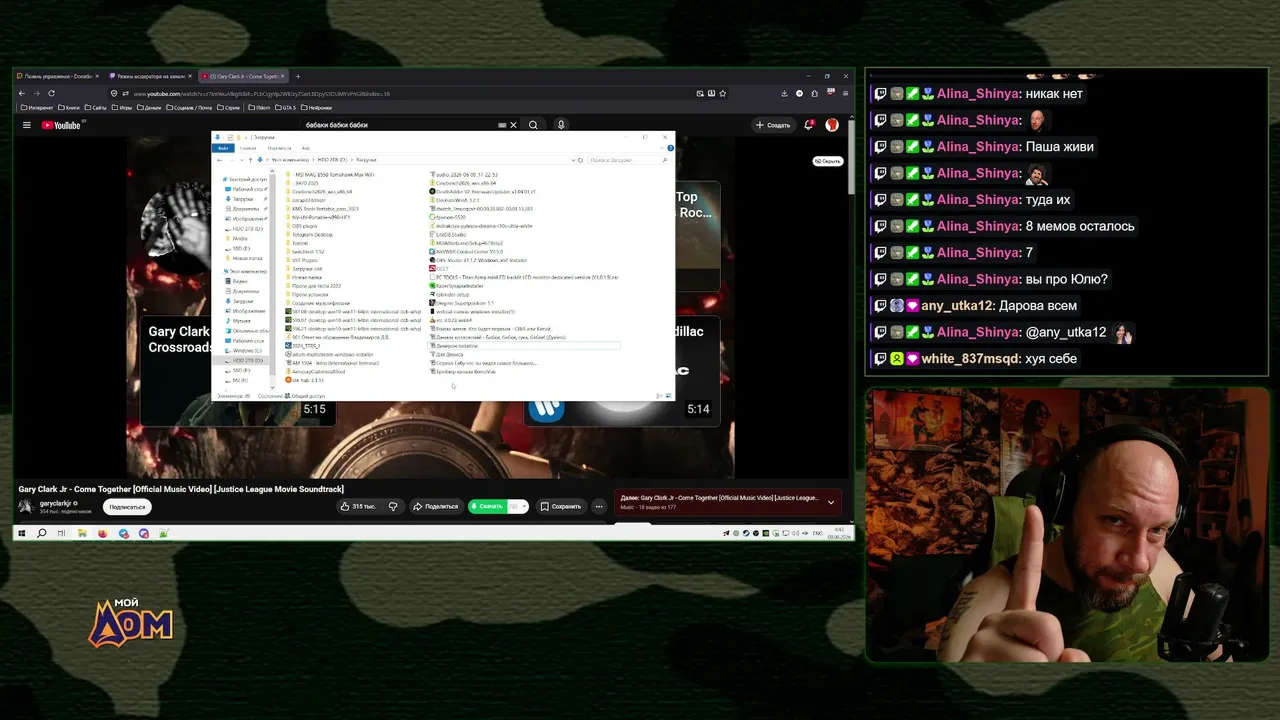Open the Мой Дом logo on stream overlay
Viewport: 1280px width, 720px height.
point(130,622)
